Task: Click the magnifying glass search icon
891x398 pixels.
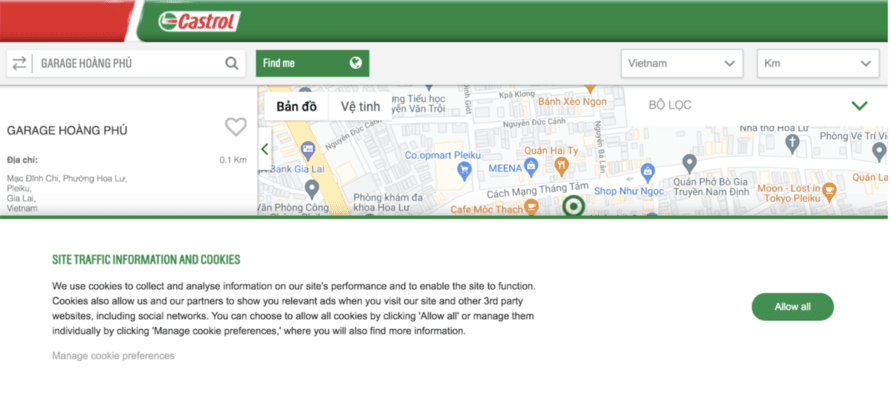Action: tap(232, 63)
